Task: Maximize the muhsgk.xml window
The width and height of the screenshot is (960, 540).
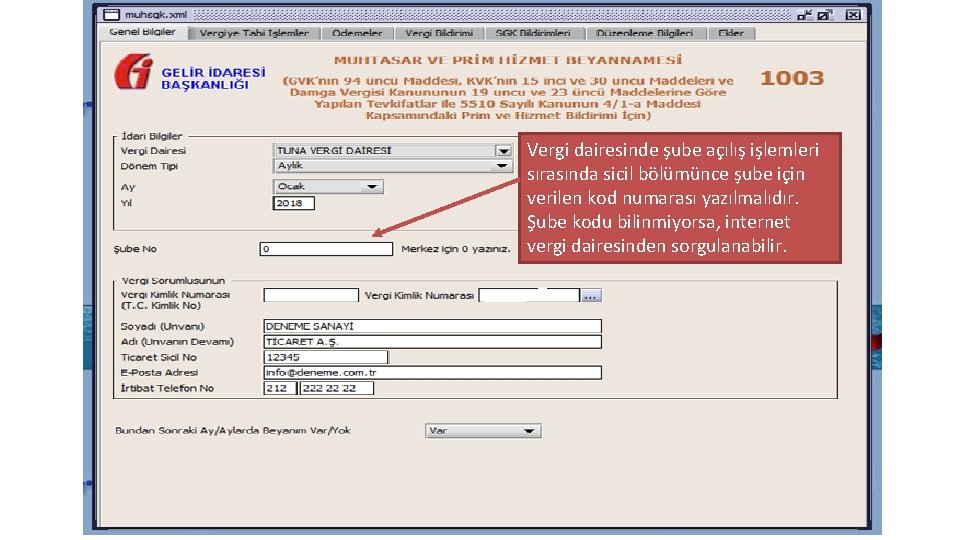Action: (x=825, y=15)
